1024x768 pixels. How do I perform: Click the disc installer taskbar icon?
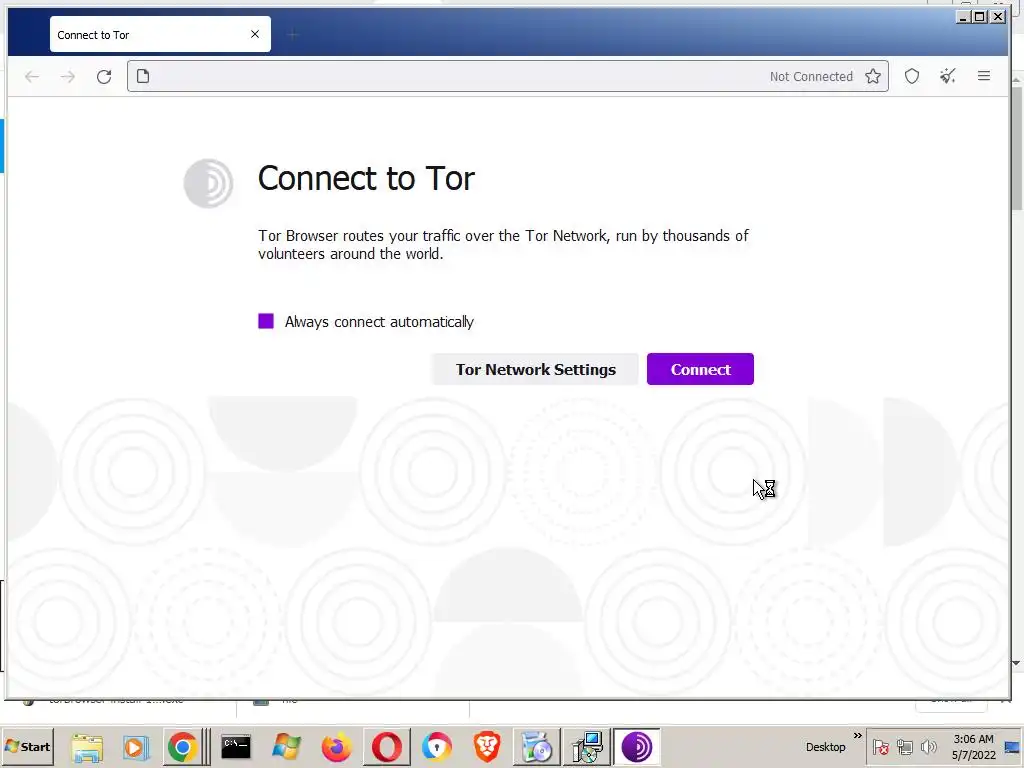[537, 747]
